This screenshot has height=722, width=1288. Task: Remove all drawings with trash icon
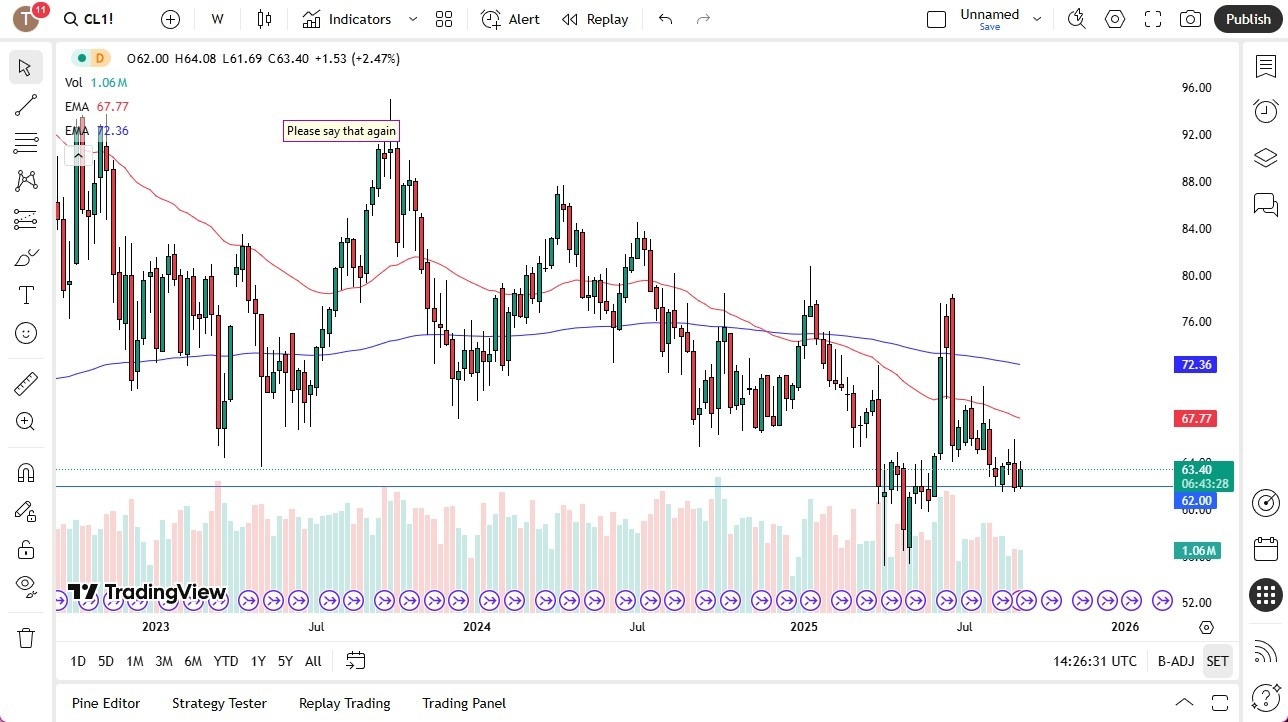(x=26, y=637)
